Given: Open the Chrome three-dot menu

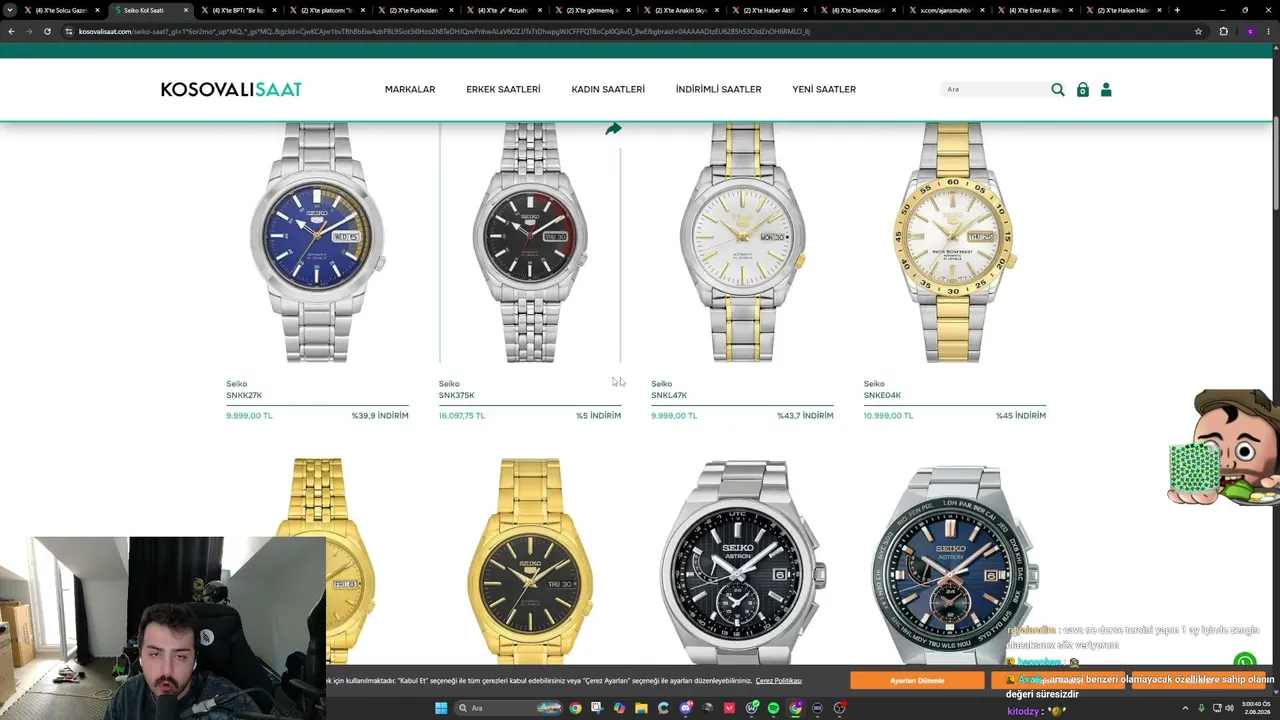Looking at the screenshot, I should 1270,31.
